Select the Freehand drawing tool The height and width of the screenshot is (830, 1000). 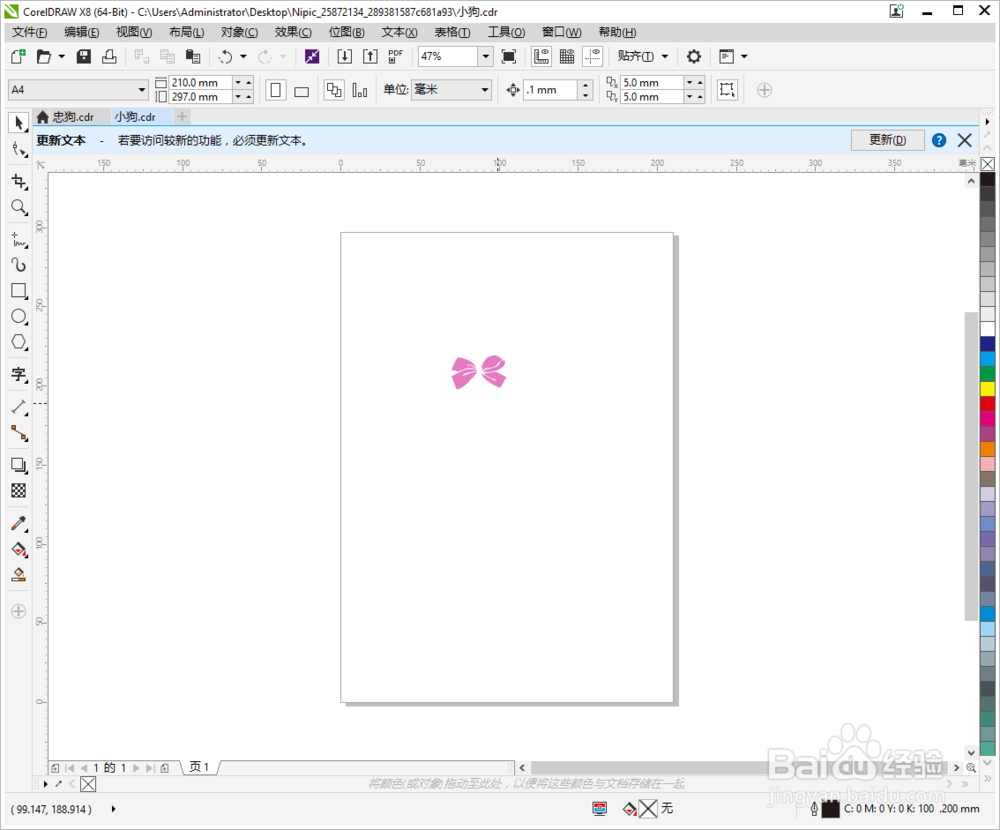[x=18, y=240]
